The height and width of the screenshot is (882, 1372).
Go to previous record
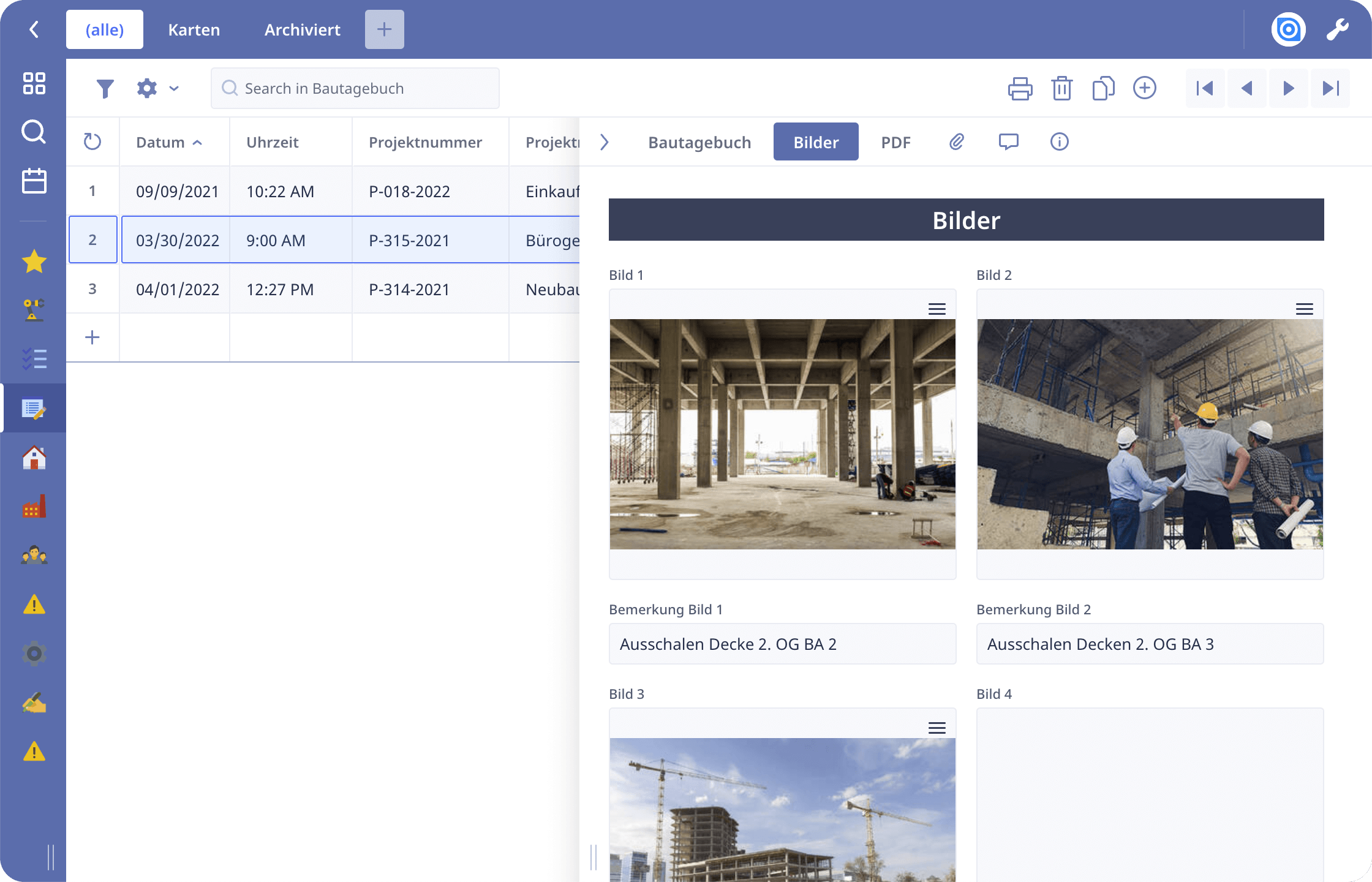click(1246, 88)
